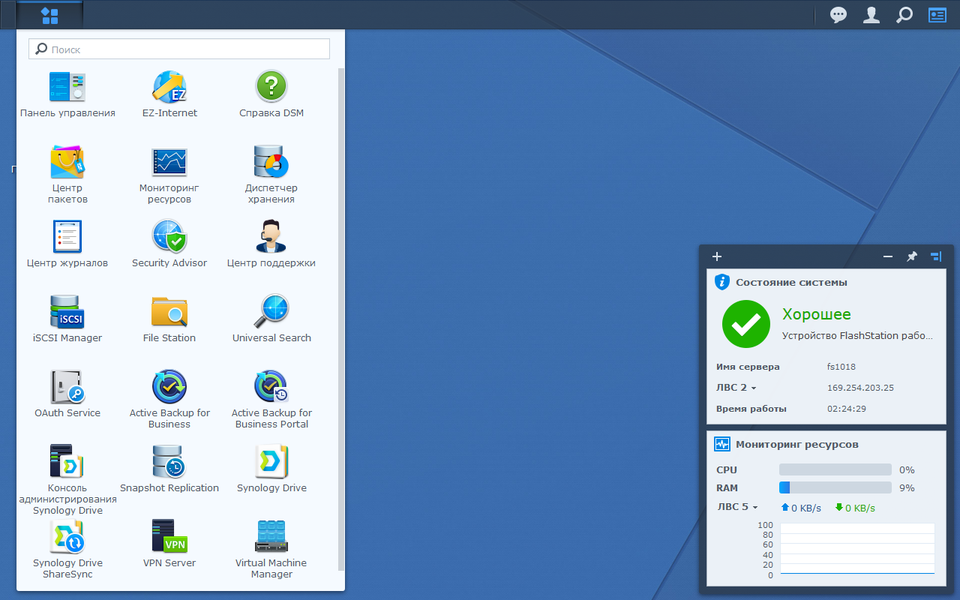
Task: Open user options menu icon
Action: pos(871,15)
